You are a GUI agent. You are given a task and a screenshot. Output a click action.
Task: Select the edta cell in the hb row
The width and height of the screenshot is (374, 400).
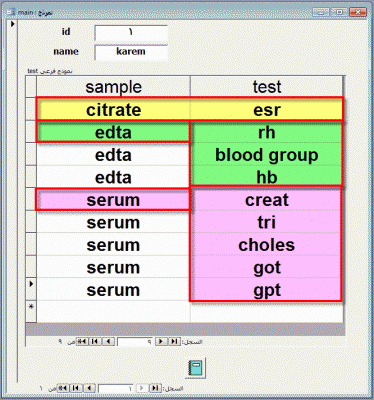[x=113, y=177]
